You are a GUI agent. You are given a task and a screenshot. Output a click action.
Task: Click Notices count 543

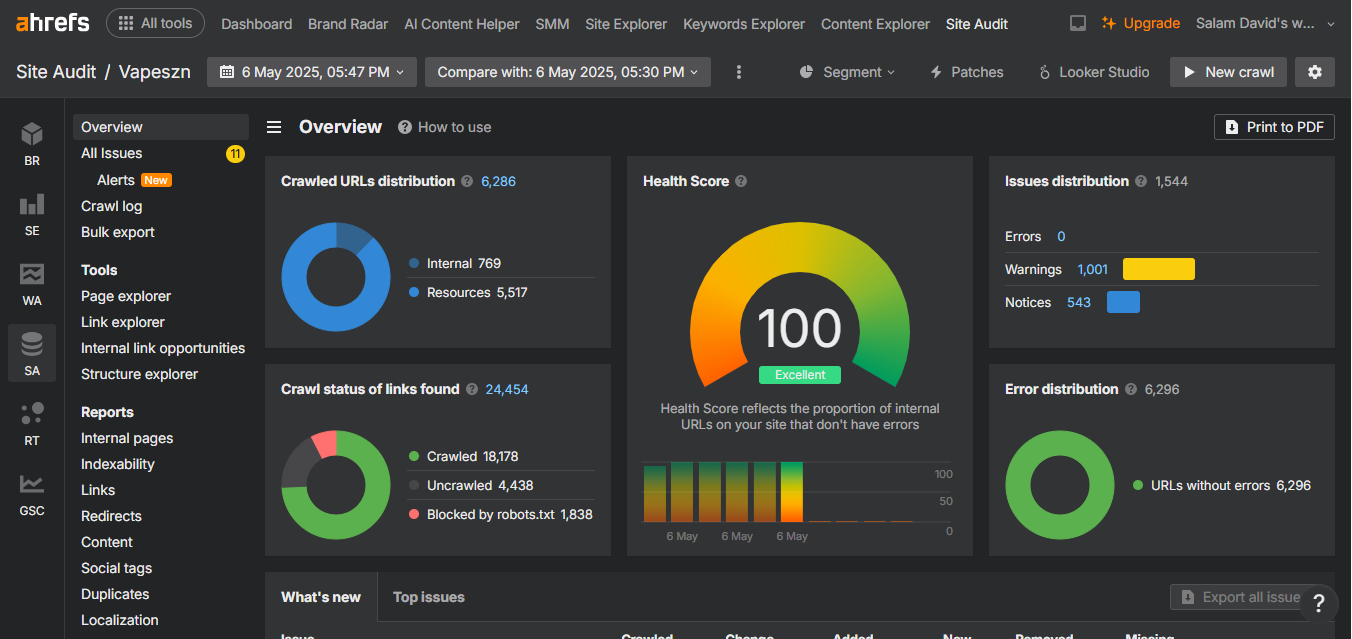[x=1079, y=302]
